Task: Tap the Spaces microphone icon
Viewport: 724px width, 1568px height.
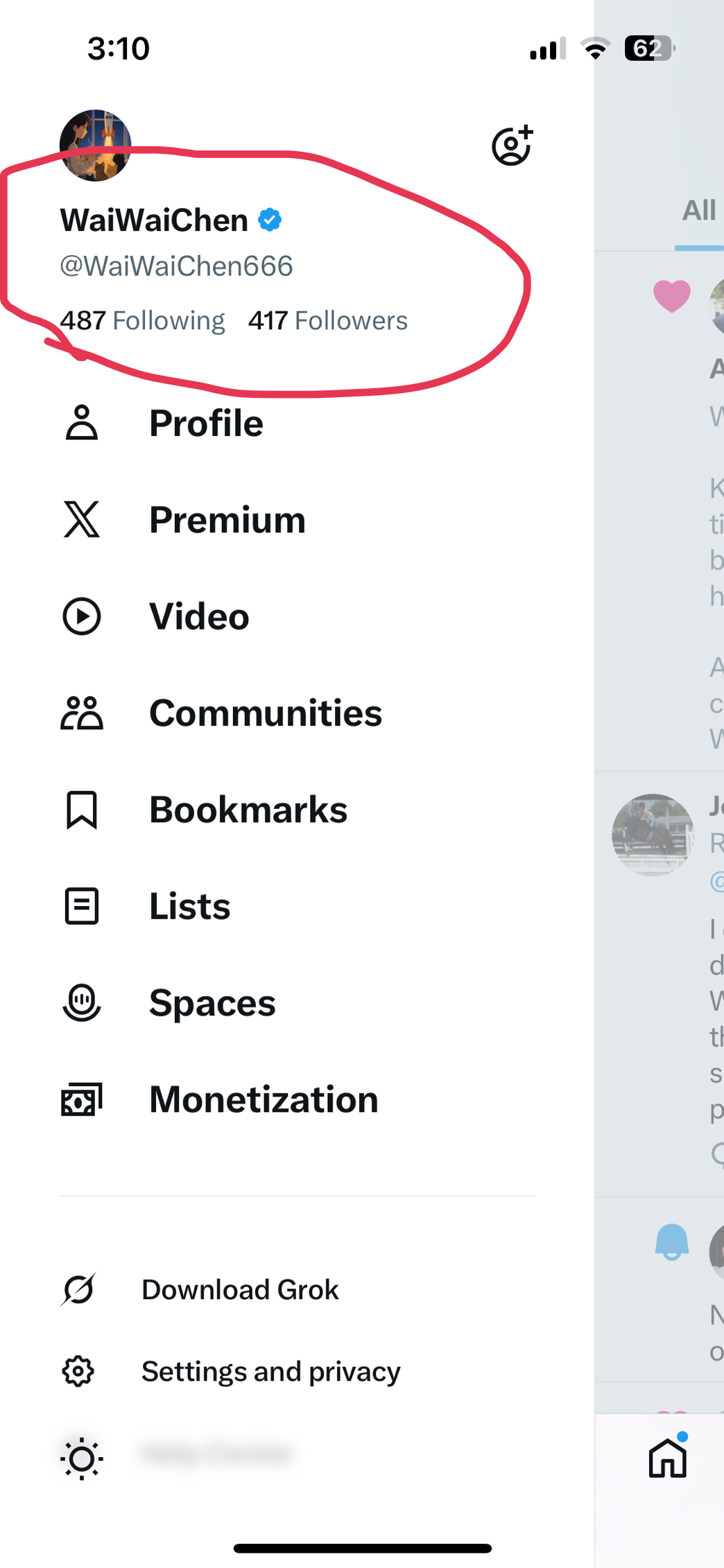Action: [x=82, y=1003]
